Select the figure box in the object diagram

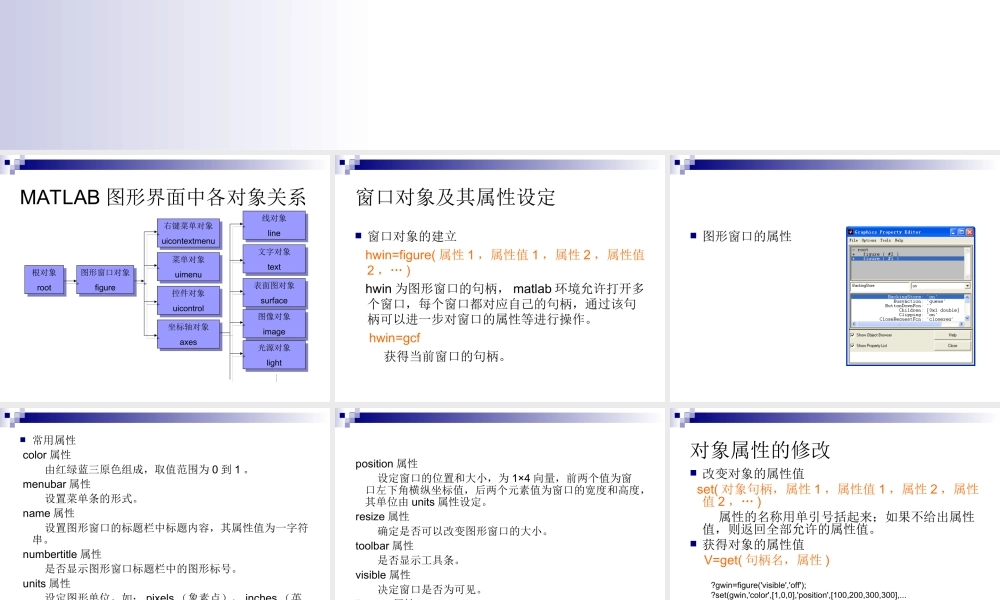click(x=105, y=280)
